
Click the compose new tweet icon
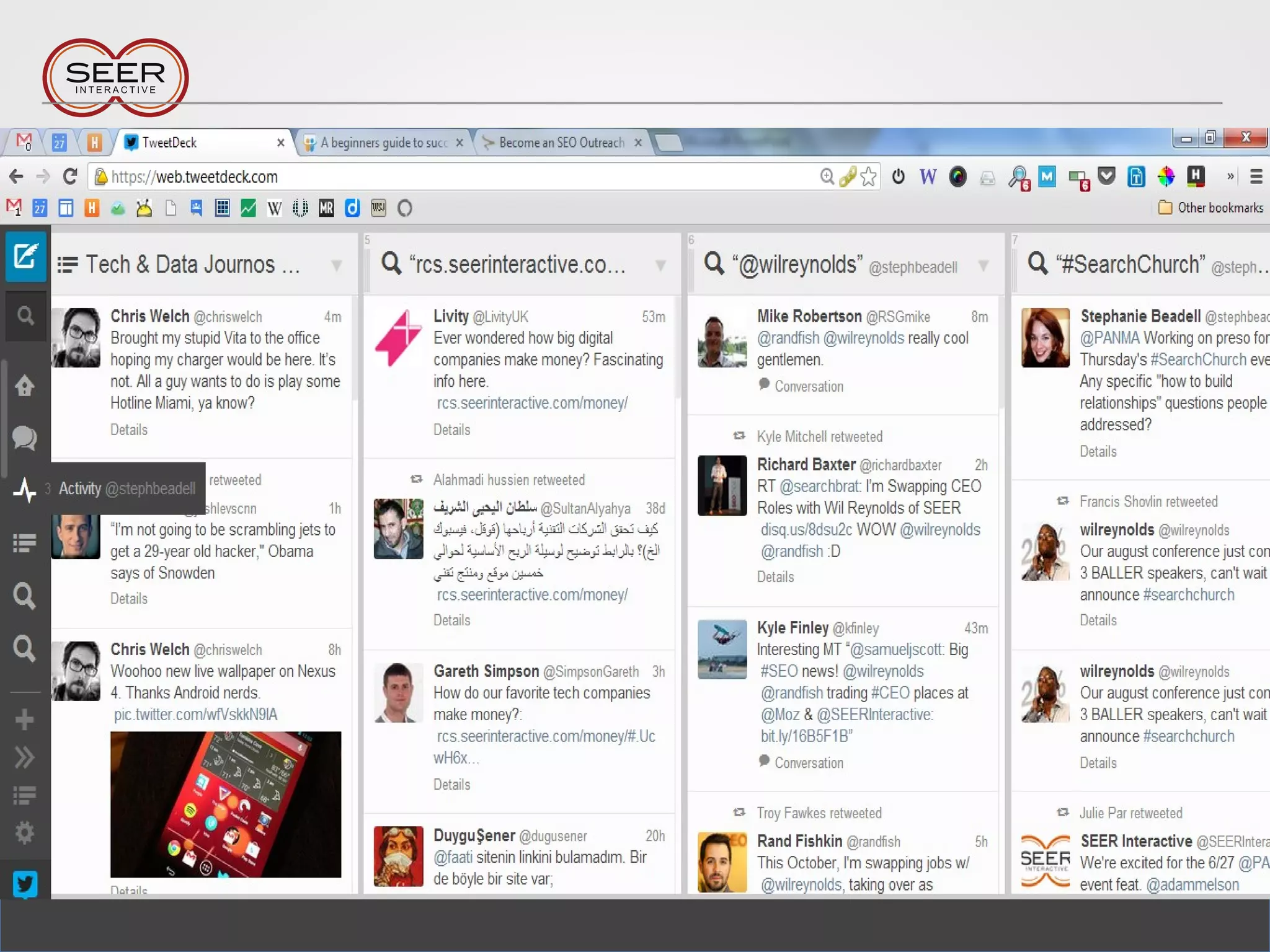(25, 256)
